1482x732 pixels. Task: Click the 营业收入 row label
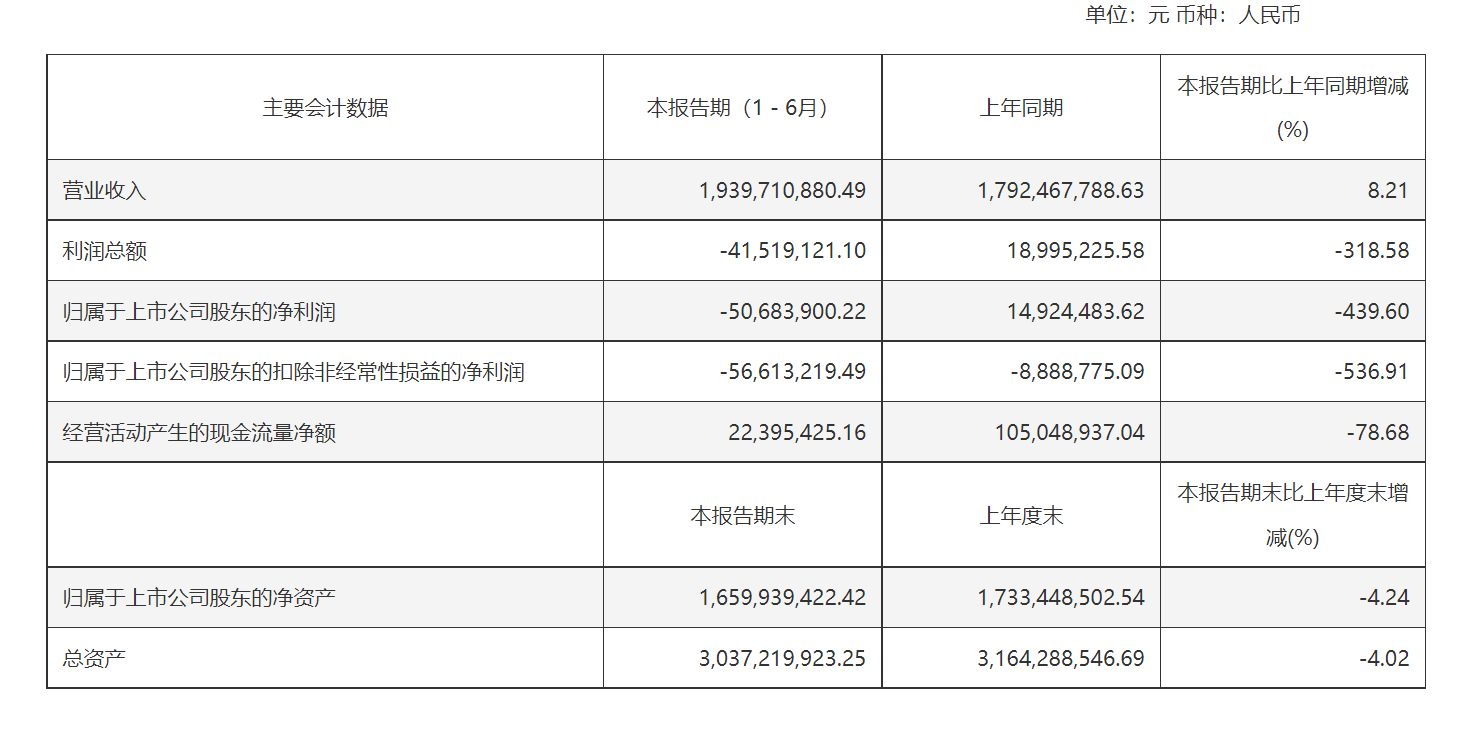click(x=105, y=190)
